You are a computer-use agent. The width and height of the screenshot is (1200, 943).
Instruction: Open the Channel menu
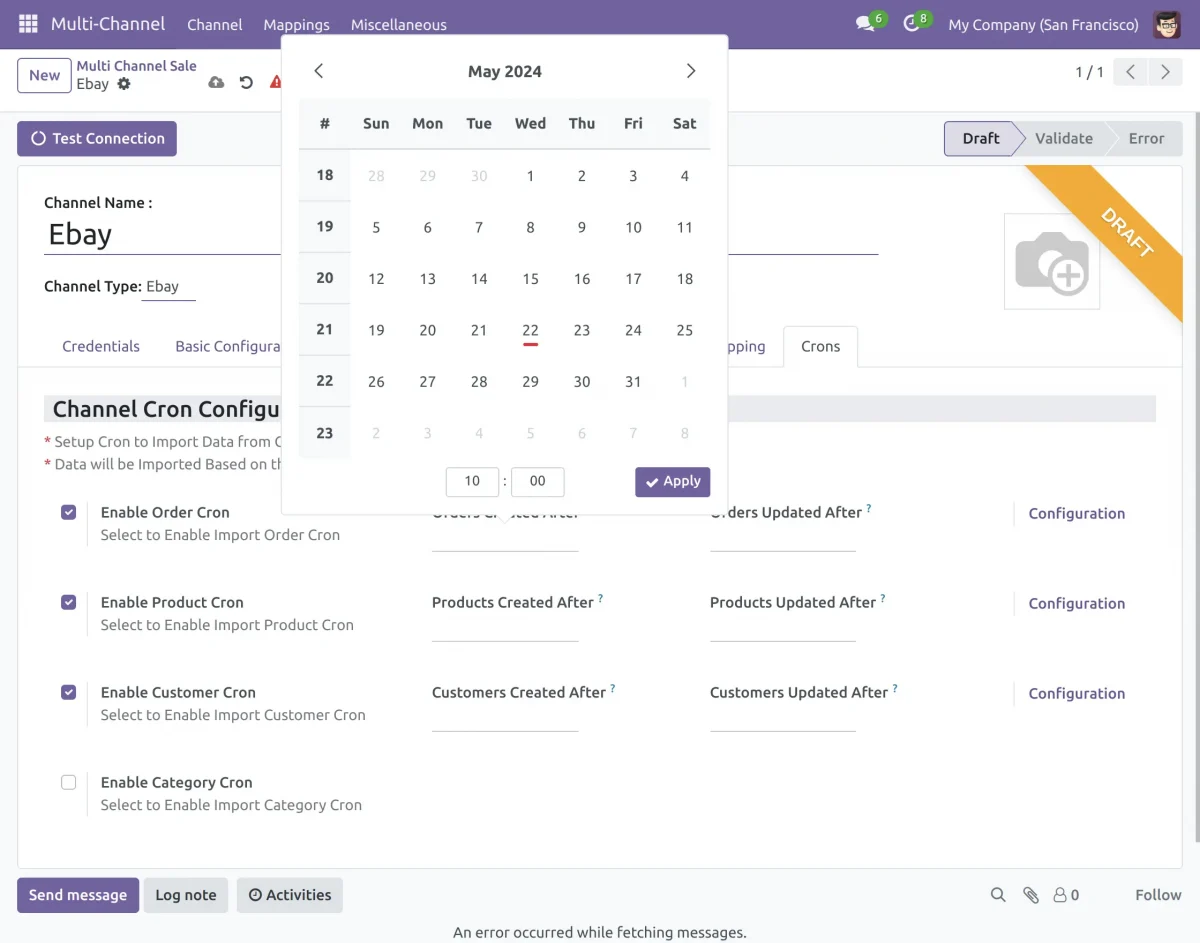[x=215, y=24]
